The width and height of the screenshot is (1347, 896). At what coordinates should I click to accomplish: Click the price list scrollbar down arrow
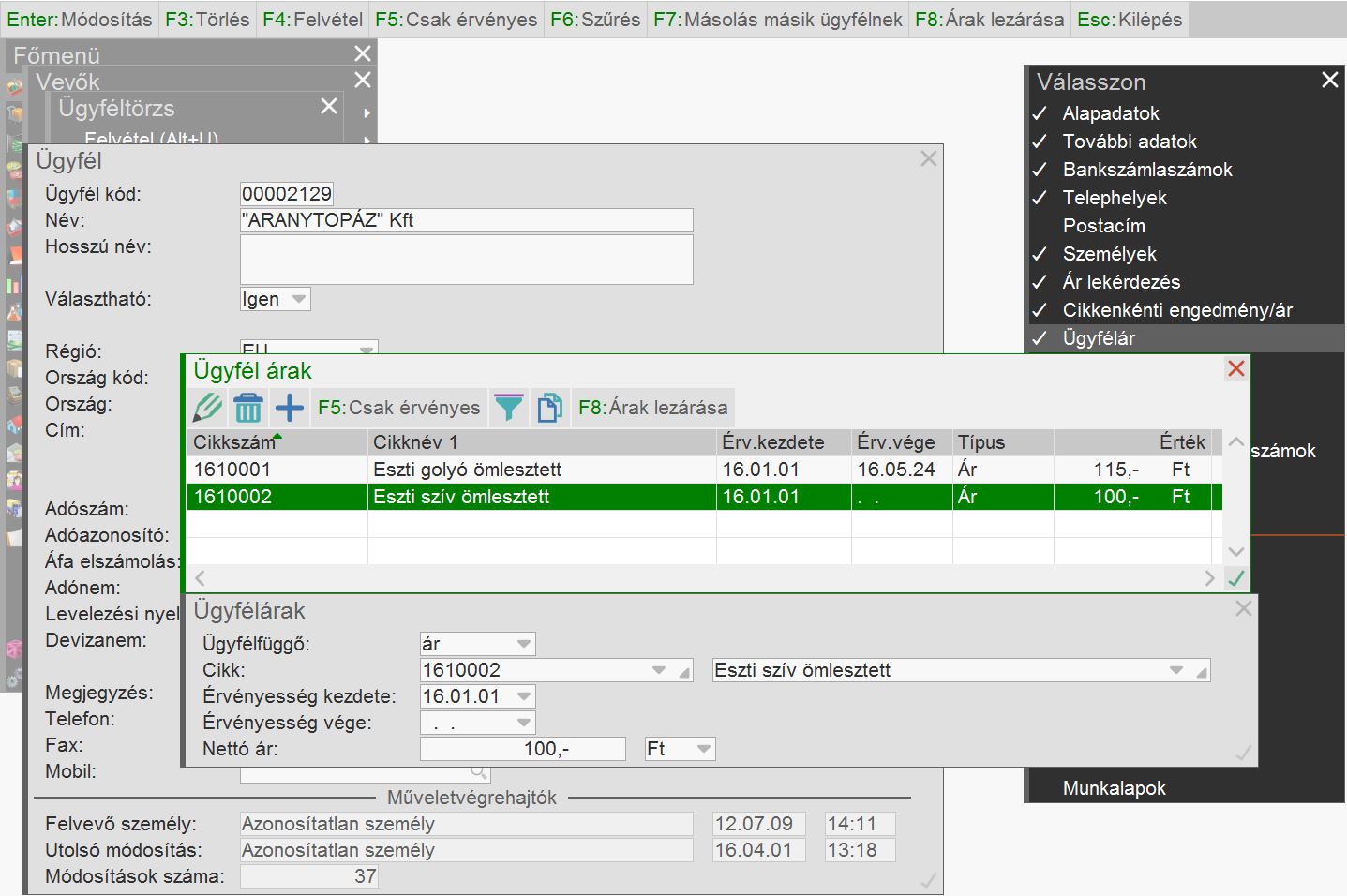coord(1236,551)
